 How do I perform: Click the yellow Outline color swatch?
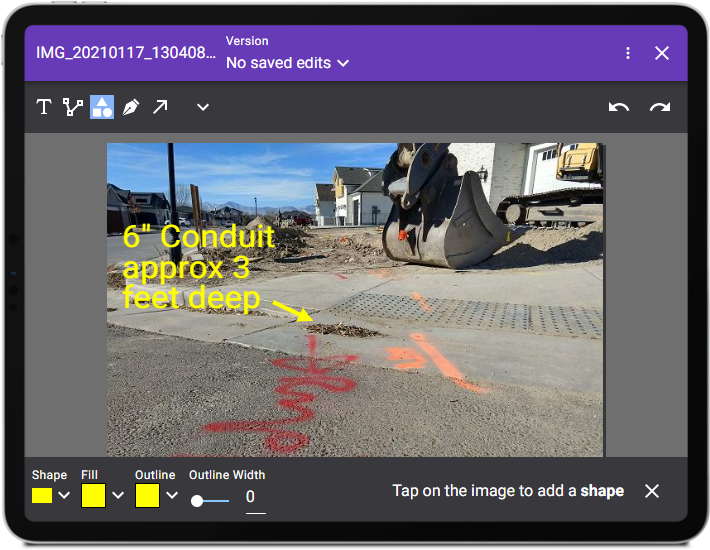(147, 495)
